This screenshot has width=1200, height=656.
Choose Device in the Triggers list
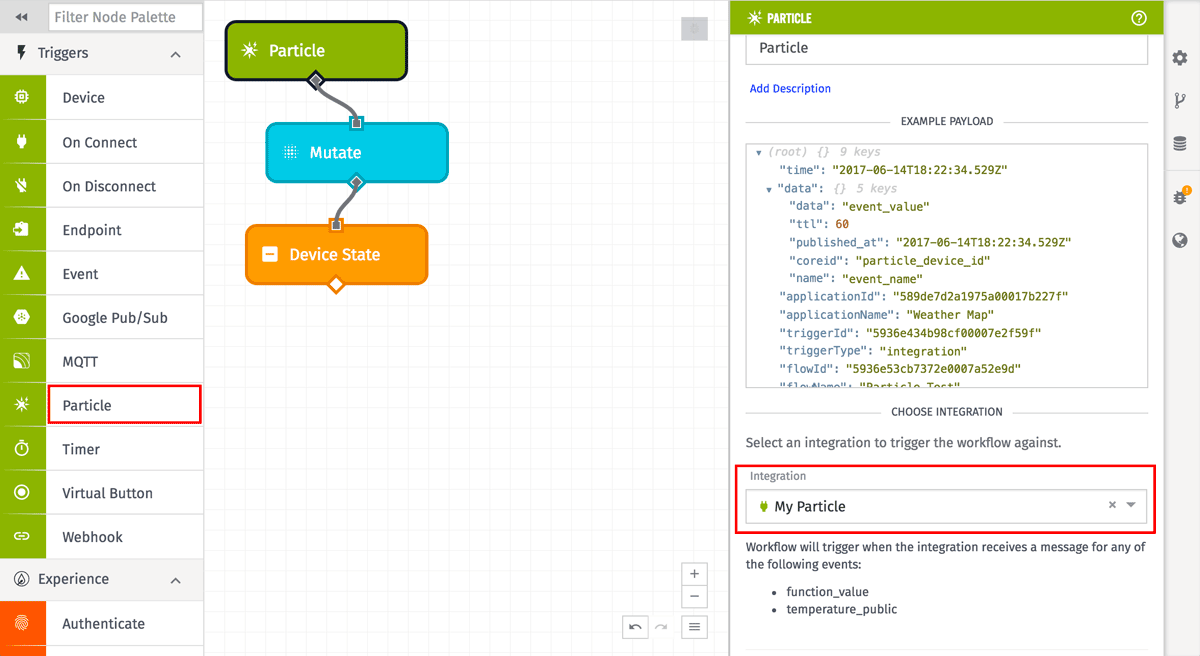pyautogui.click(x=124, y=97)
